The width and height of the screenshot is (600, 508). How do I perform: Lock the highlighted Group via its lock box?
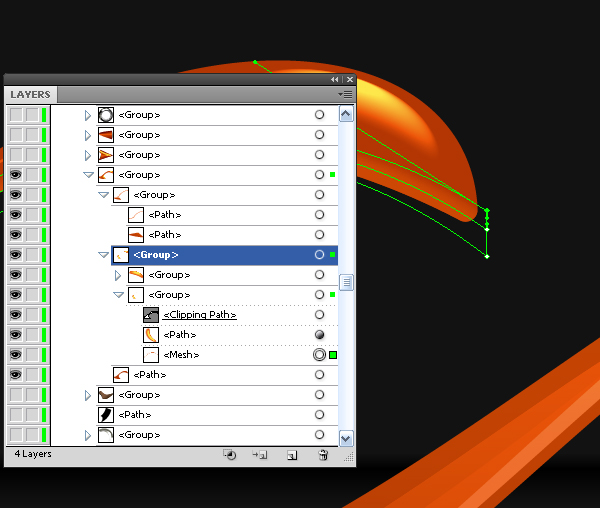click(32, 255)
